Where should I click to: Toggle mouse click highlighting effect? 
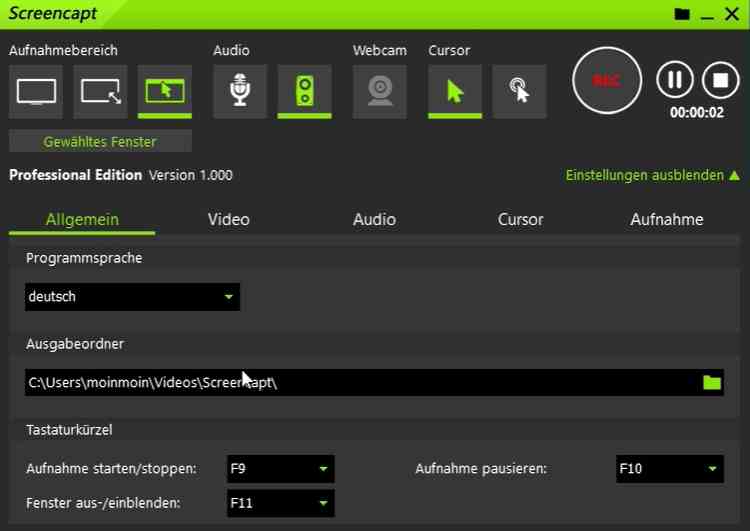tap(519, 91)
